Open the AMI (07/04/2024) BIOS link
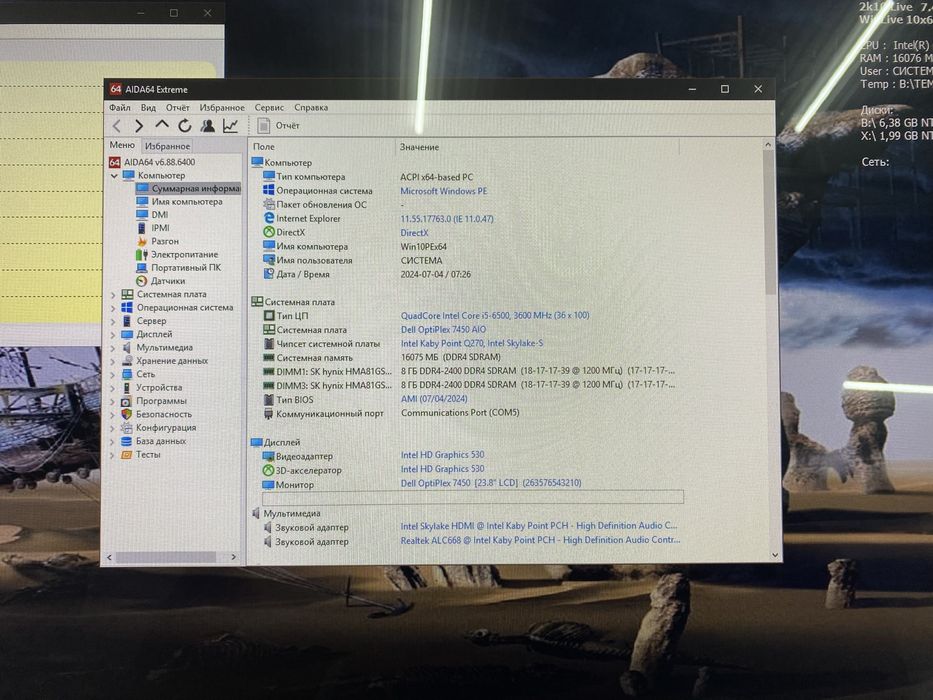 coord(434,399)
